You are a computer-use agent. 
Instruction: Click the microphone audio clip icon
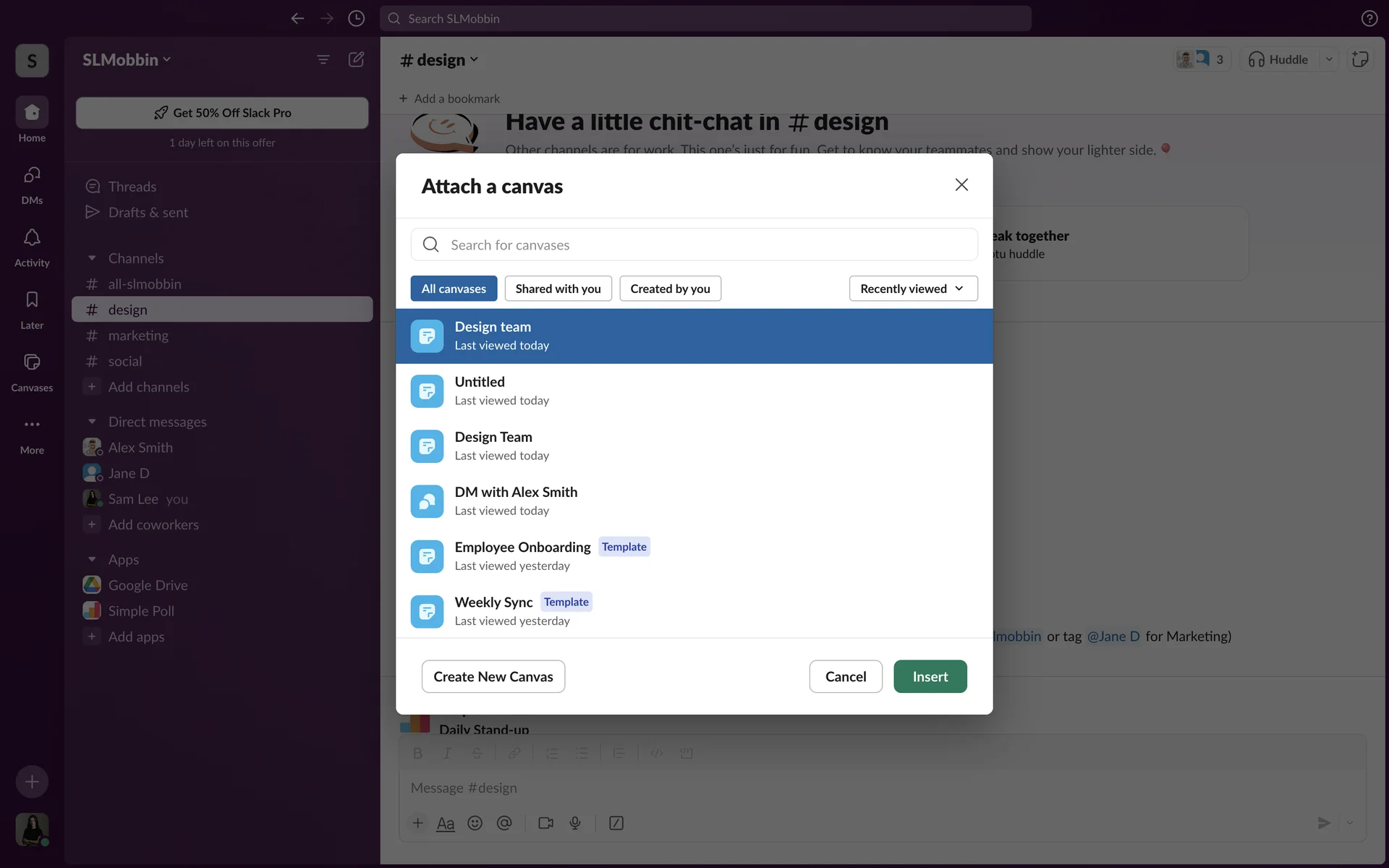575,823
